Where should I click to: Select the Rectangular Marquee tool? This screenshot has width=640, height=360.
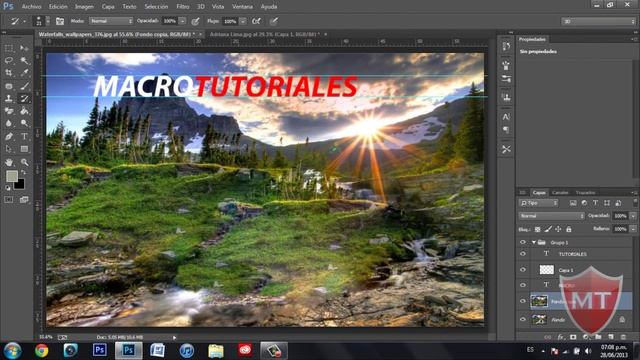[x=9, y=49]
